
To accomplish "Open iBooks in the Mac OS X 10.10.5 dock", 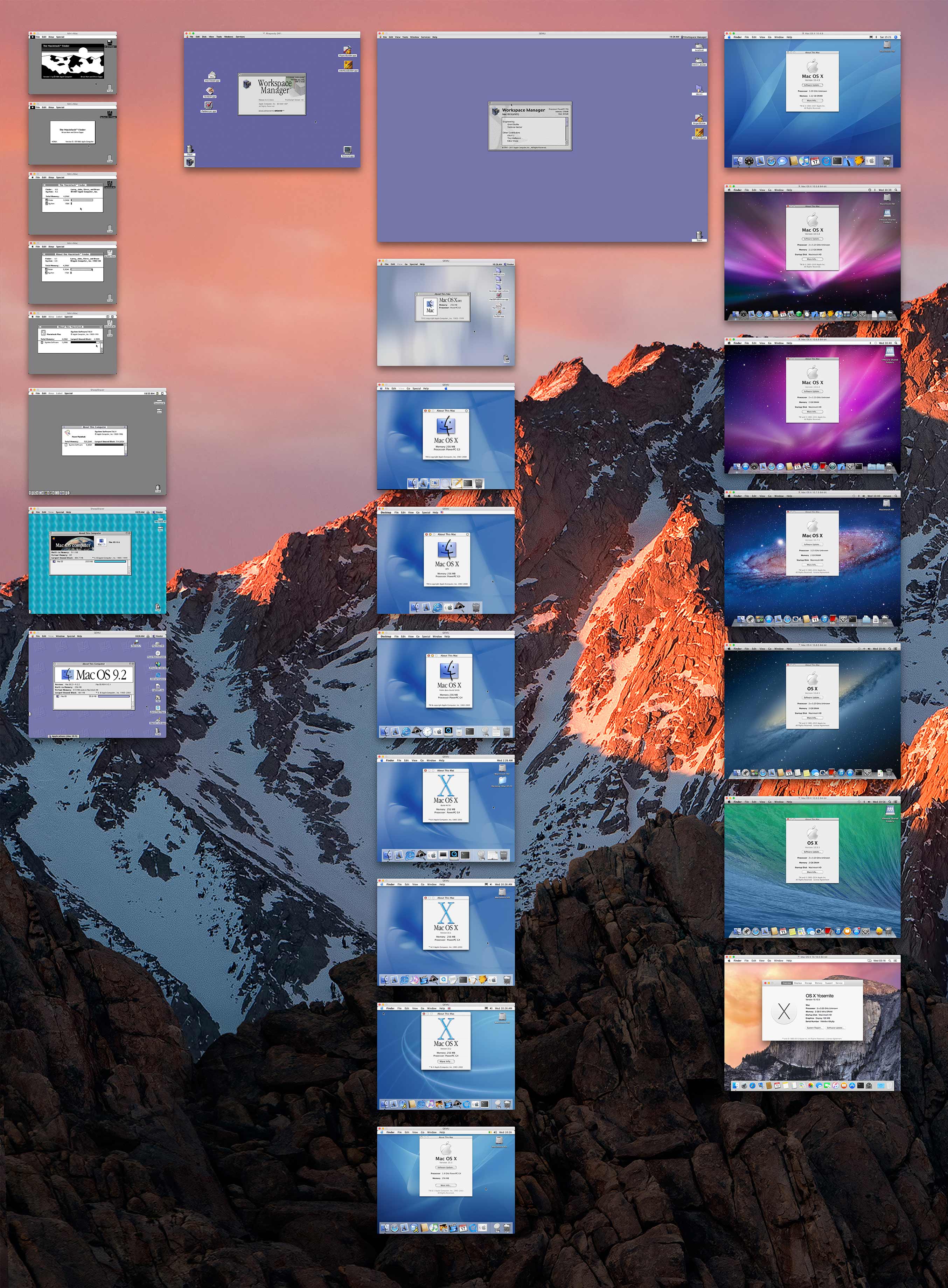I will (844, 1086).
